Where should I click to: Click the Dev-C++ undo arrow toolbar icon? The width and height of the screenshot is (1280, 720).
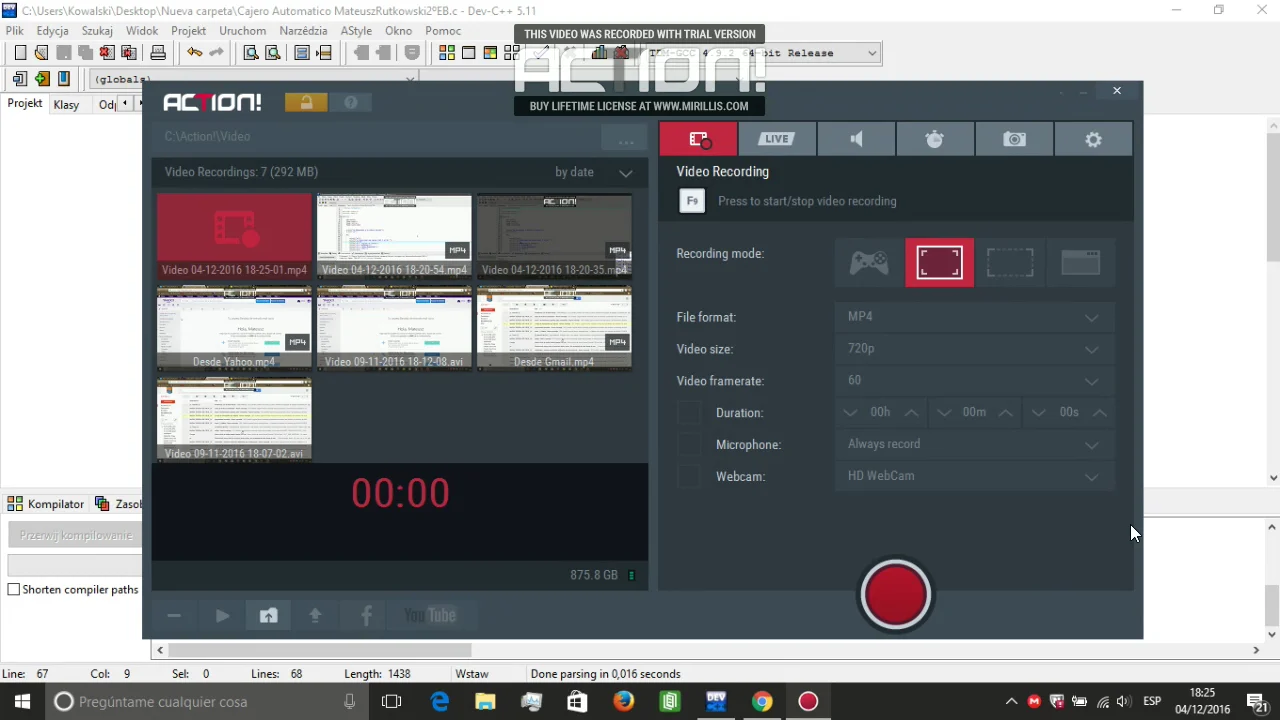click(194, 53)
